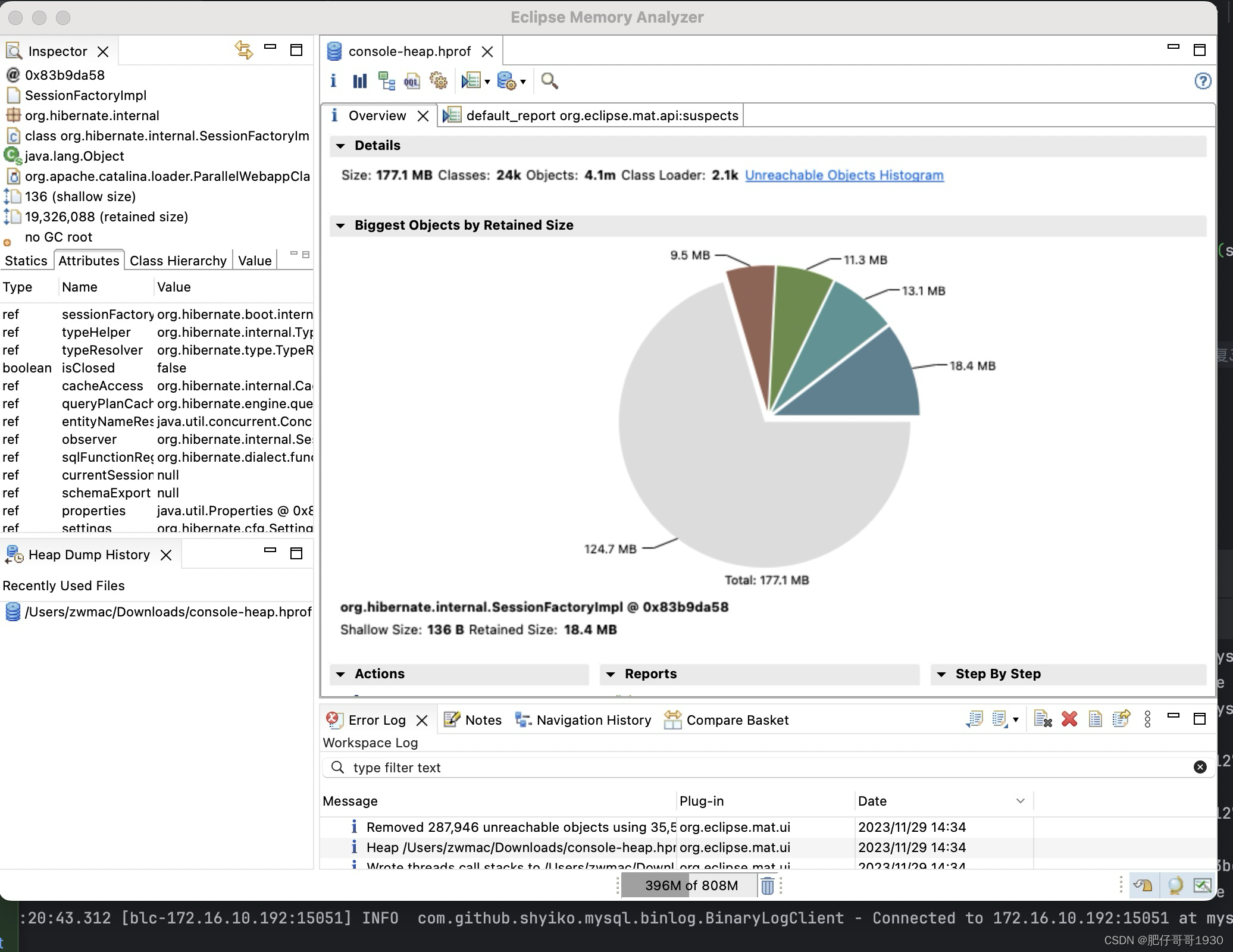Switch to the Statics tab
Viewport: 1233px width, 952px height.
coord(26,261)
